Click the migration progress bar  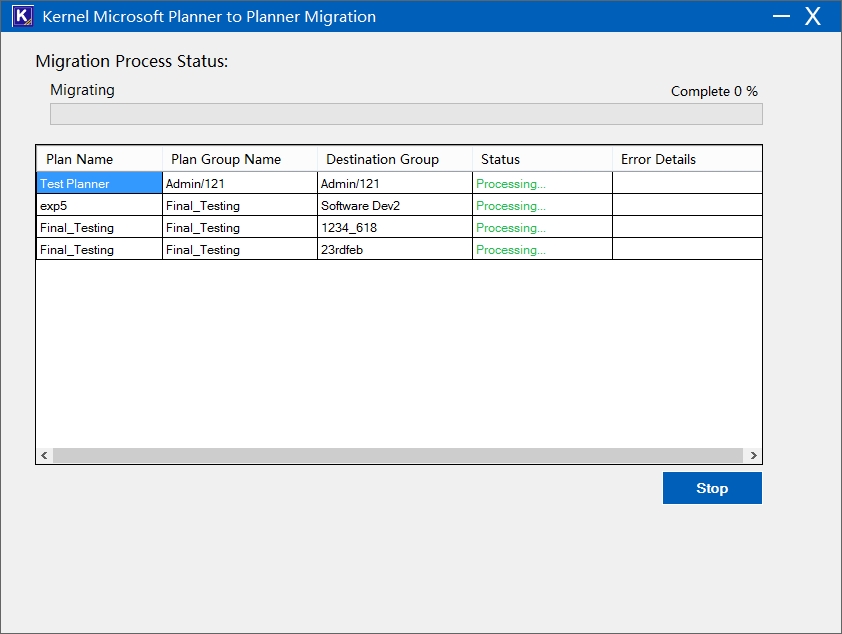point(406,114)
